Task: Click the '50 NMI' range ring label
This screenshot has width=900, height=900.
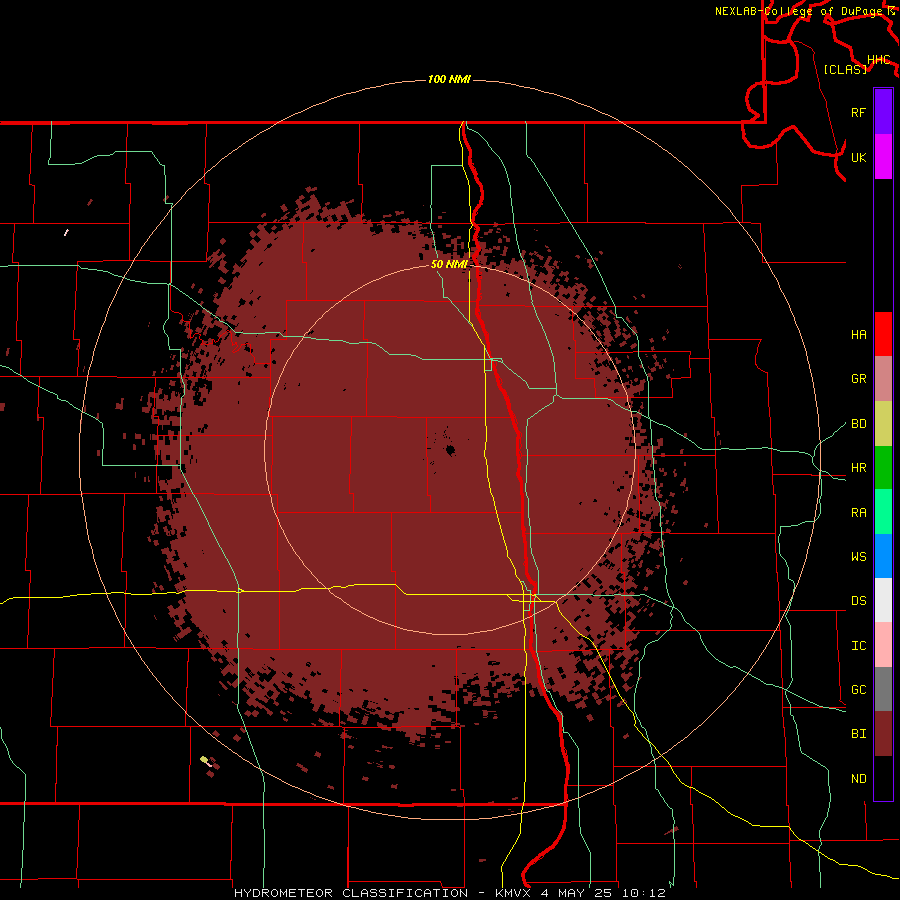Action: [449, 264]
